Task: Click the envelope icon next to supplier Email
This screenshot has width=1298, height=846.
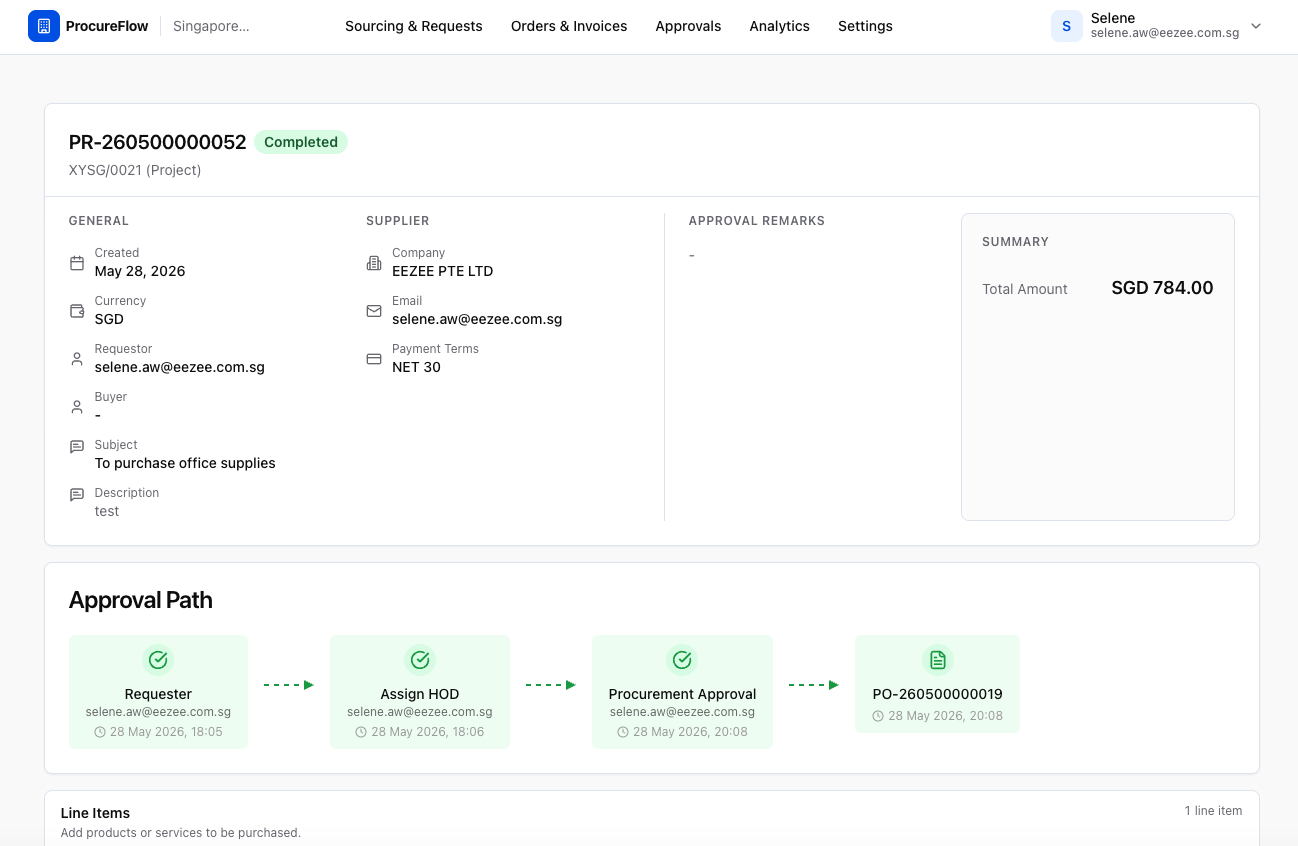Action: pyautogui.click(x=374, y=311)
